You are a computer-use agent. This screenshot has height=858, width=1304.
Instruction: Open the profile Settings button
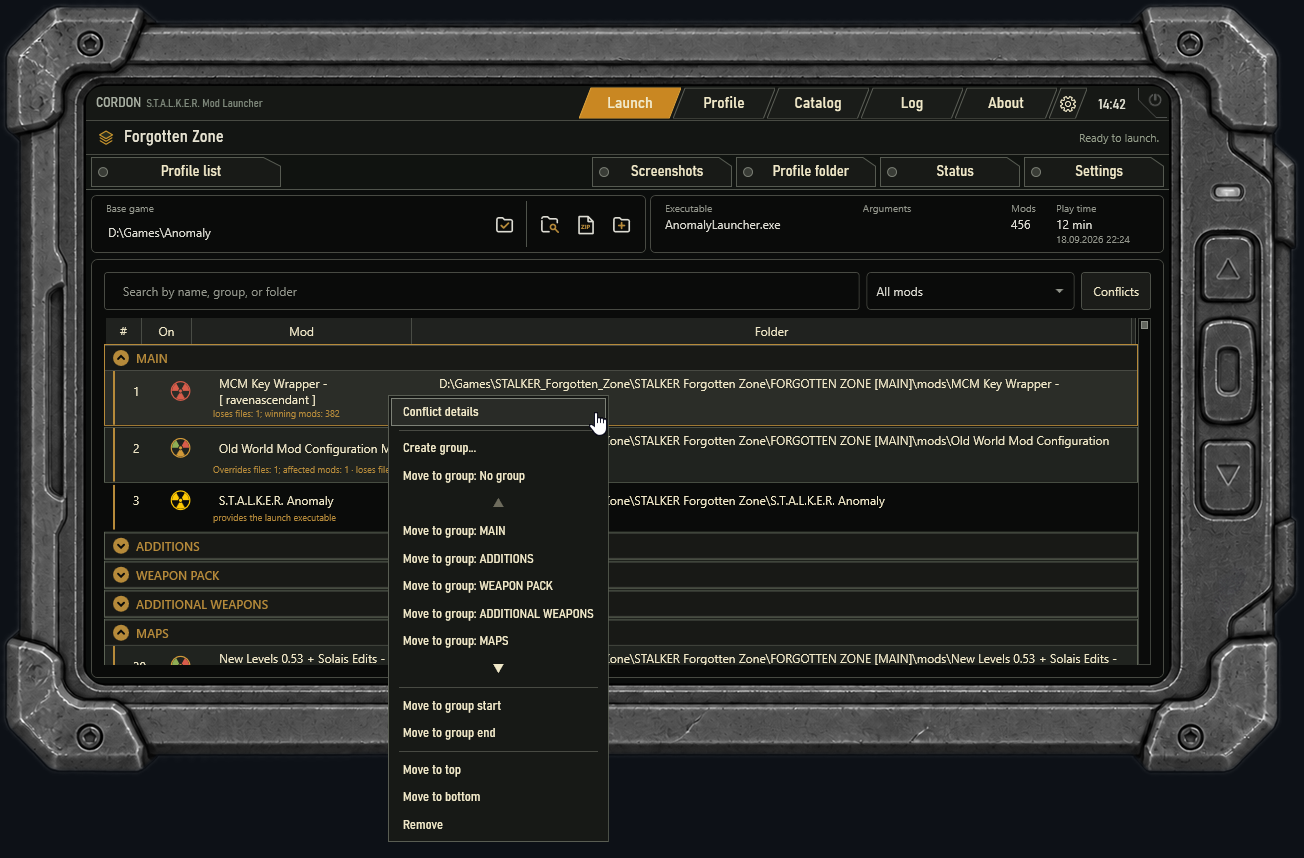[1094, 172]
